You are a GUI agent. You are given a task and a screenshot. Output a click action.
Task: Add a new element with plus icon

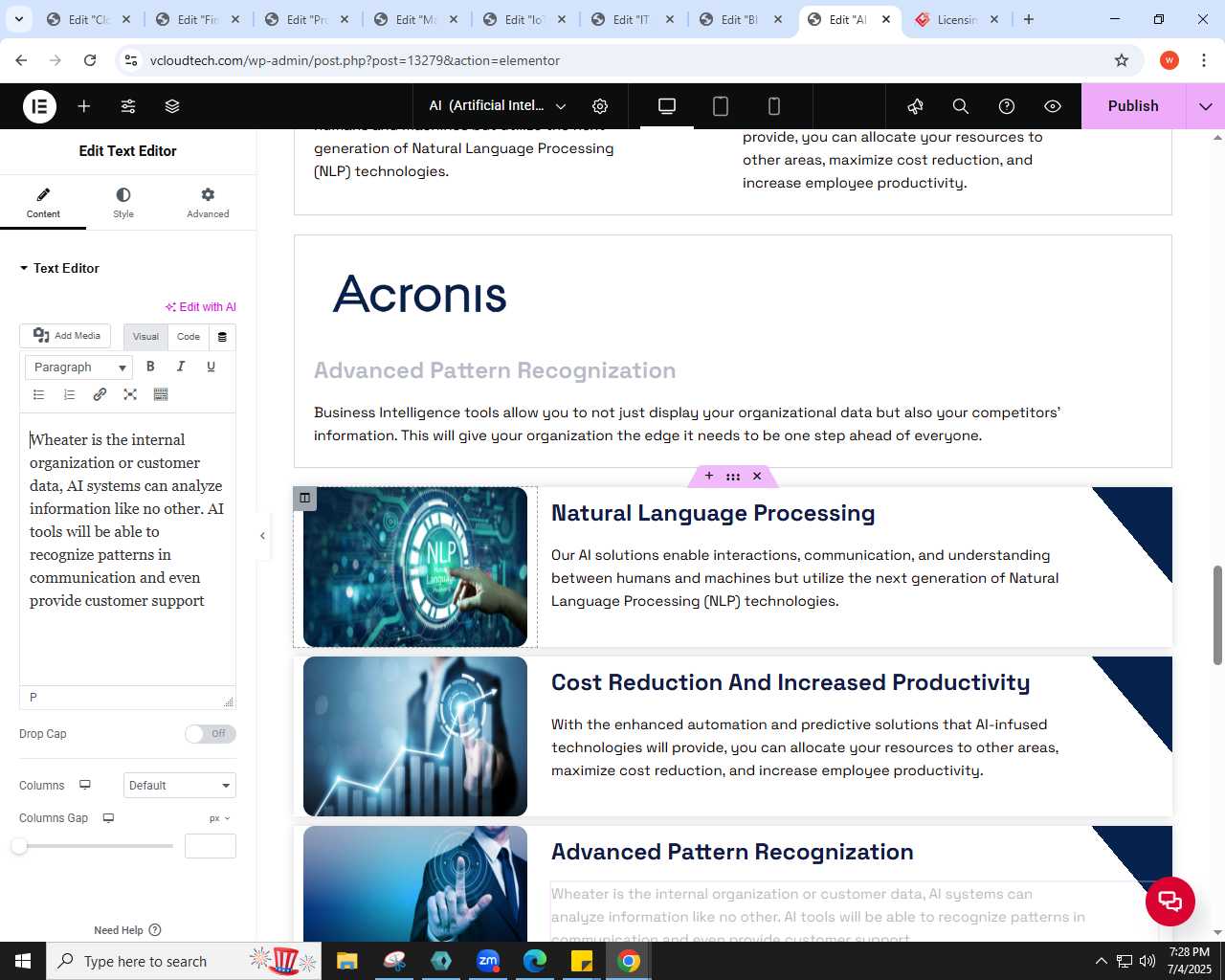click(84, 106)
